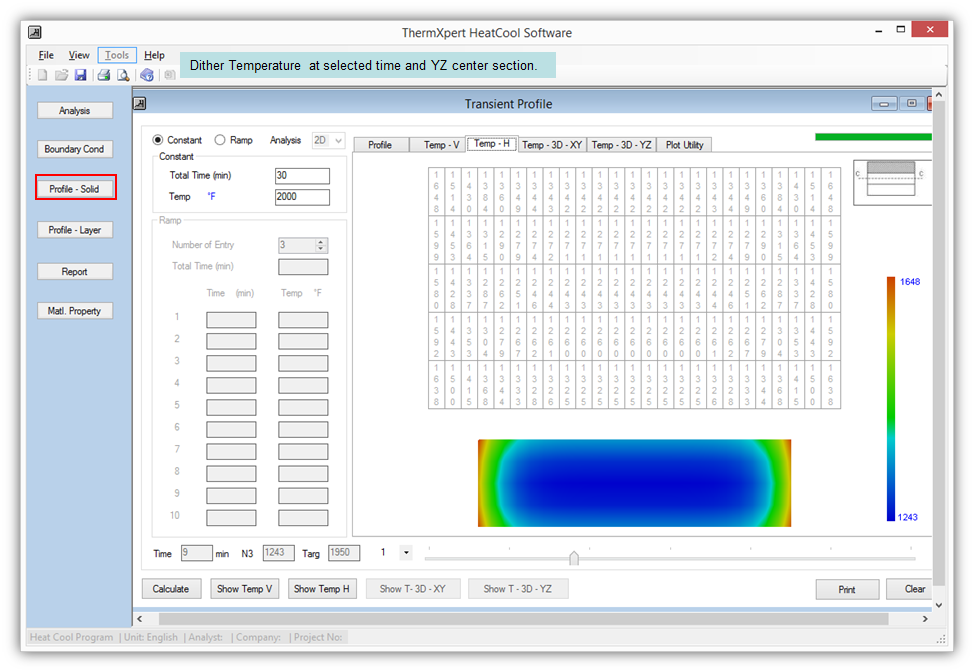Open the Help menu
The height and width of the screenshot is (672, 974).
point(154,55)
